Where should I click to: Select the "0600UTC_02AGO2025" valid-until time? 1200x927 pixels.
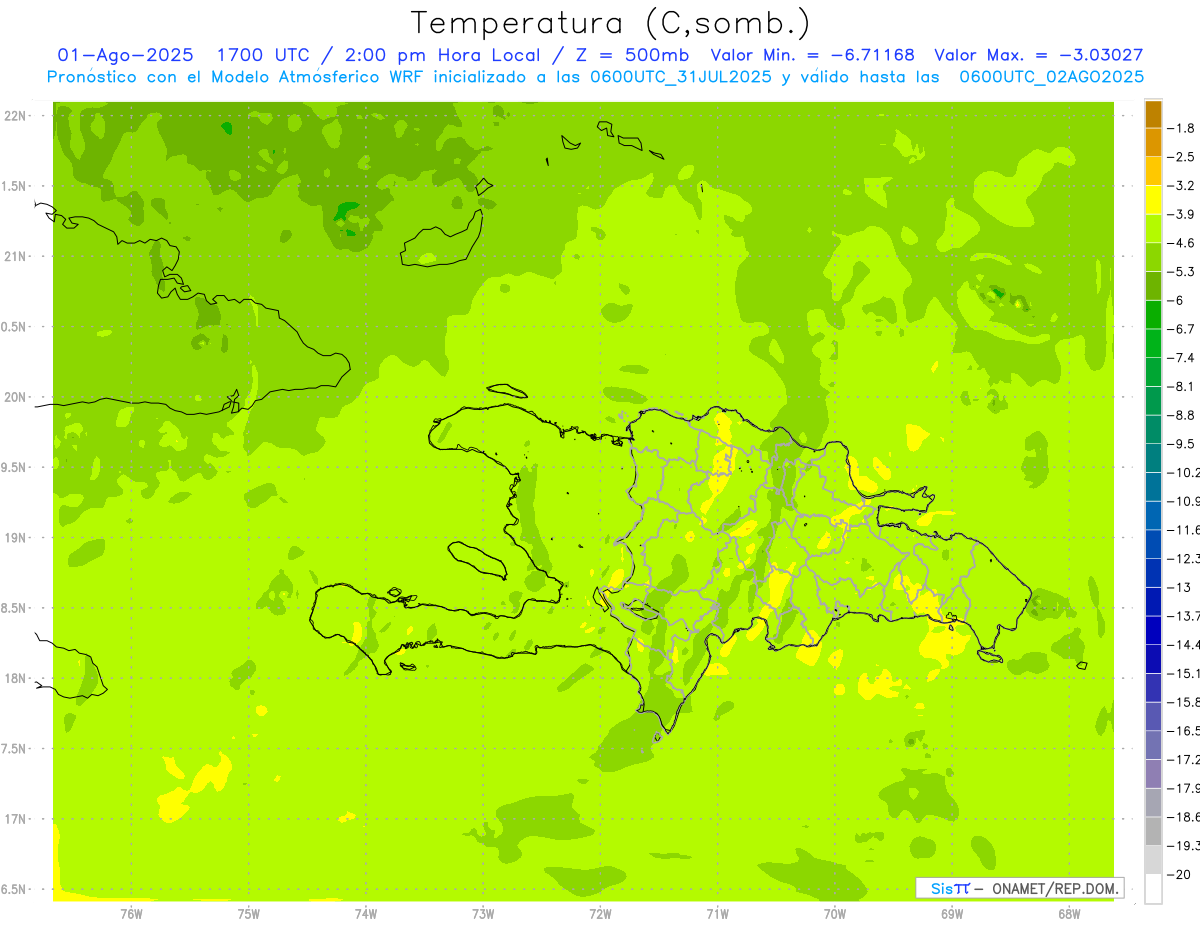coord(1052,77)
